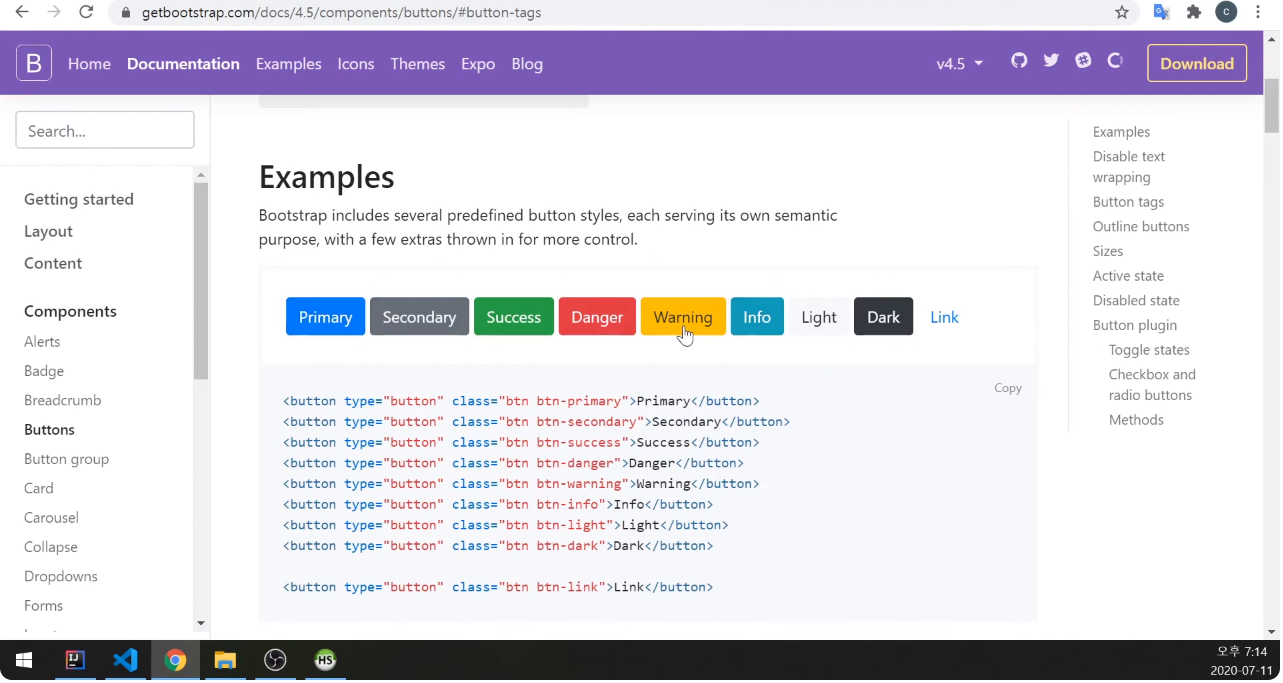Image resolution: width=1283 pixels, height=683 pixels.
Task: Open the Twitter icon link
Action: (x=1051, y=60)
